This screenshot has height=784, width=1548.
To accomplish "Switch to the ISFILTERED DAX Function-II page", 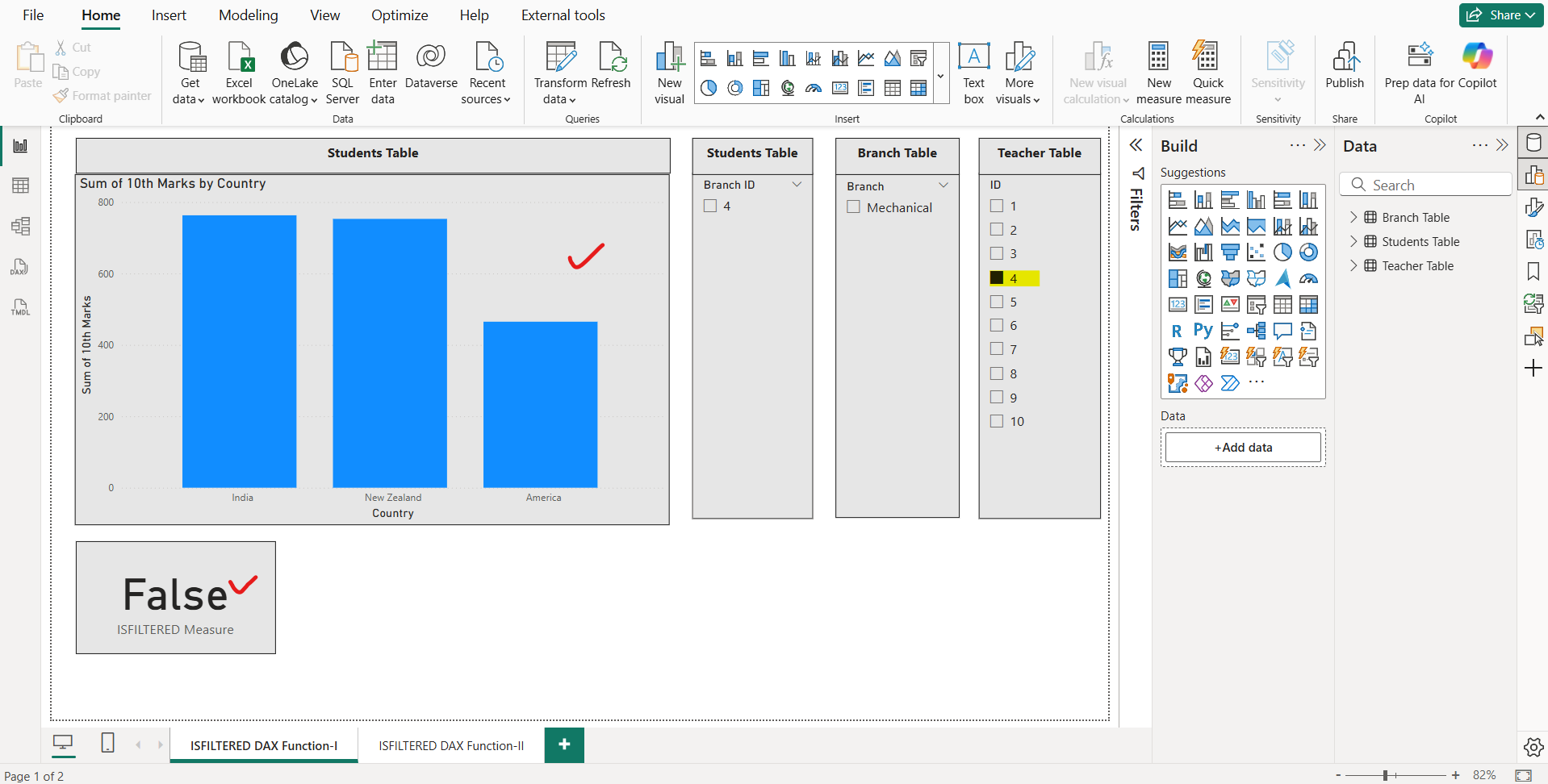I will coord(450,744).
